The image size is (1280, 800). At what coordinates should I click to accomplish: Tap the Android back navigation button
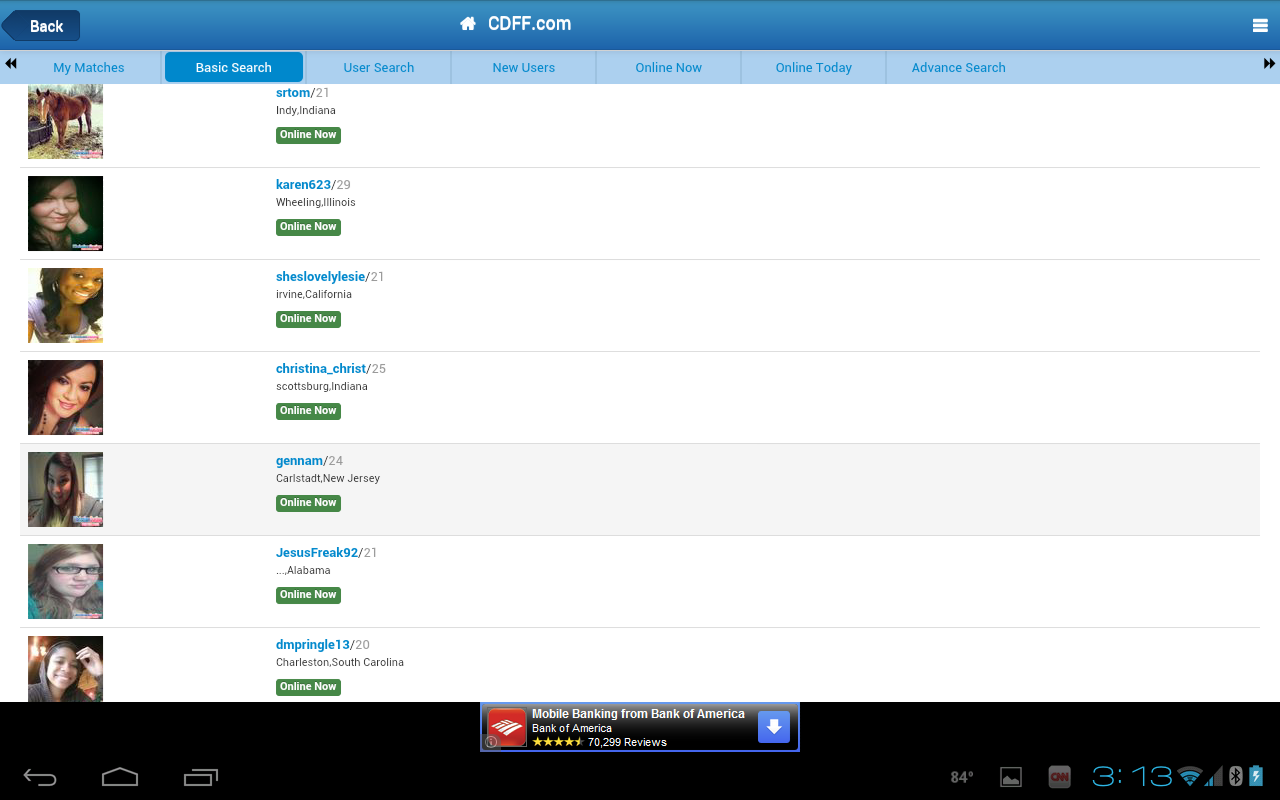click(x=40, y=777)
